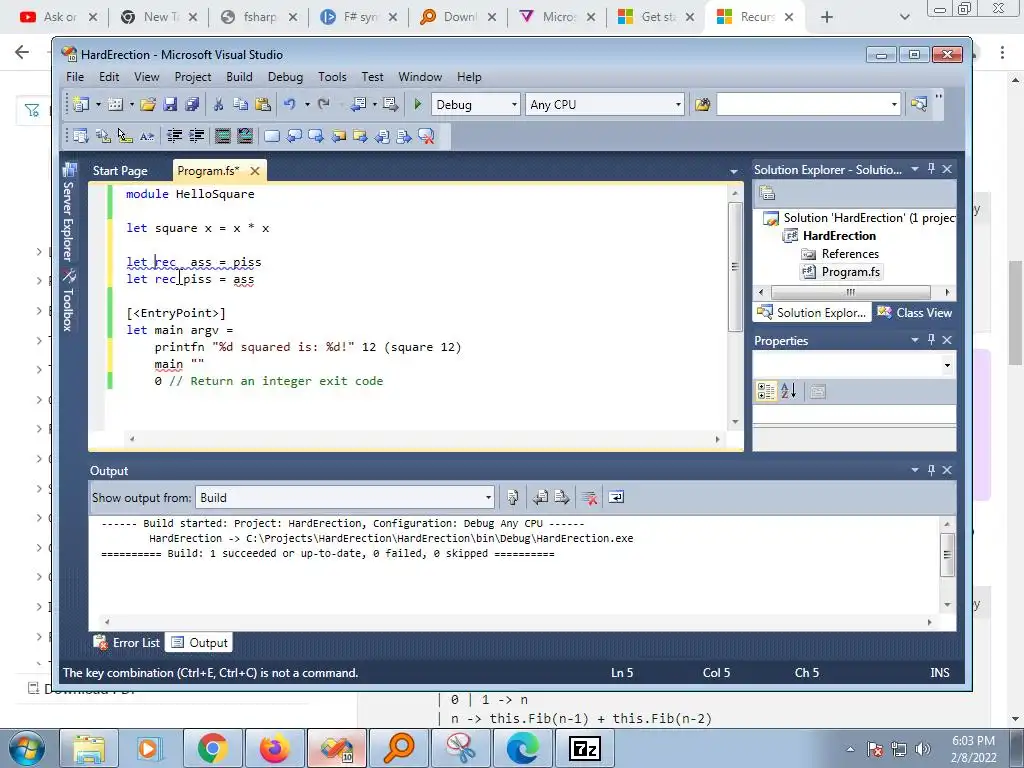Click the Save All icon

pos(192,104)
